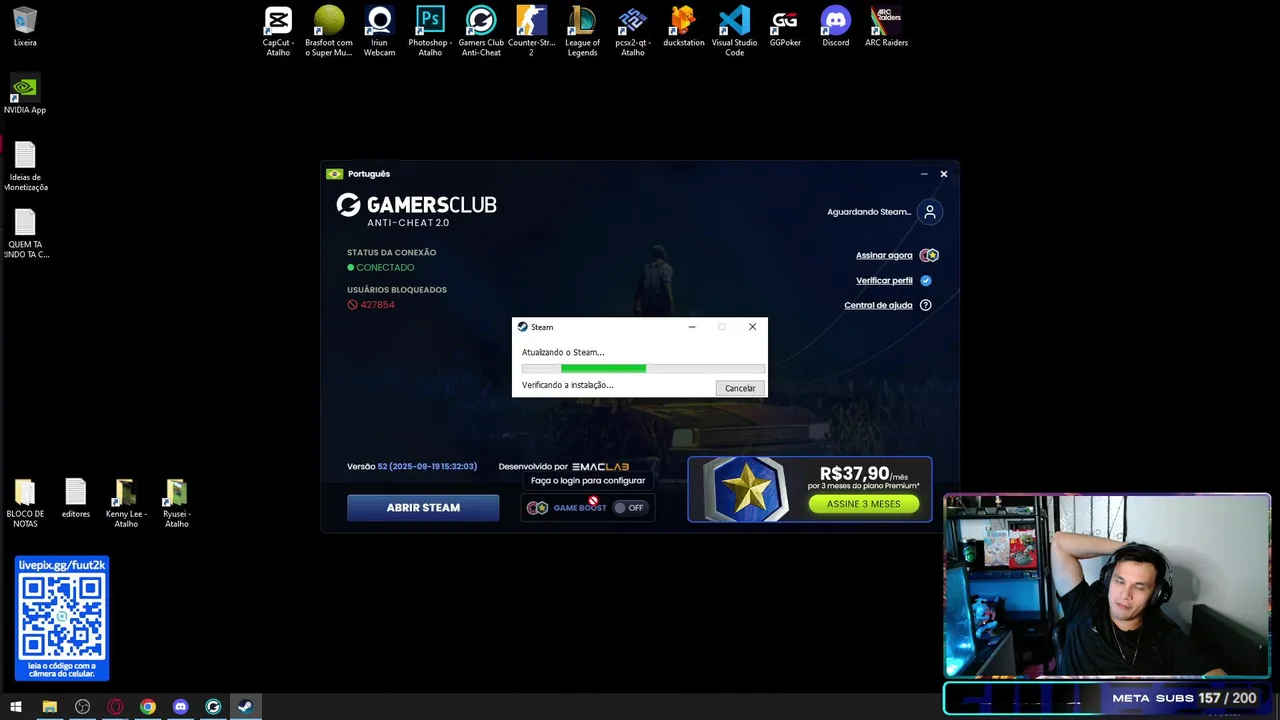
Task: Open pcsx2-qt shortcut on desktop
Action: tap(633, 31)
